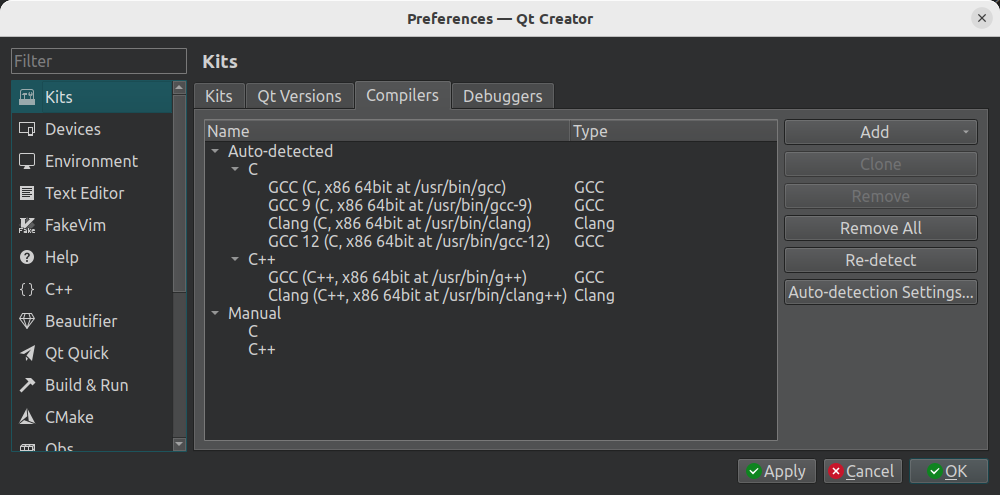1000x495 pixels.
Task: Click the Manual group label
Action: click(254, 313)
